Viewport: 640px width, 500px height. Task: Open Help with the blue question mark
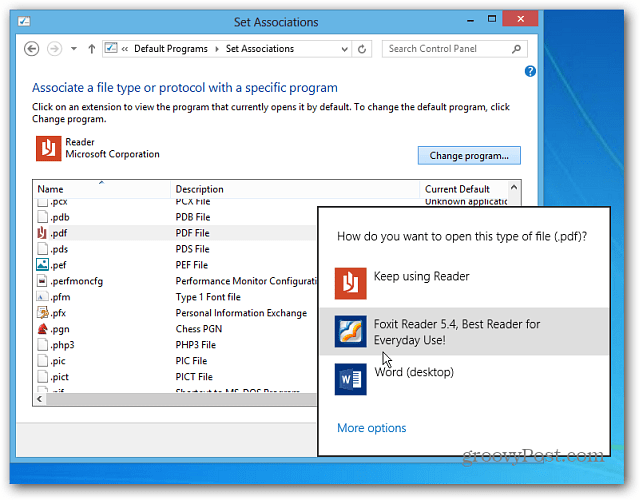pos(530,71)
